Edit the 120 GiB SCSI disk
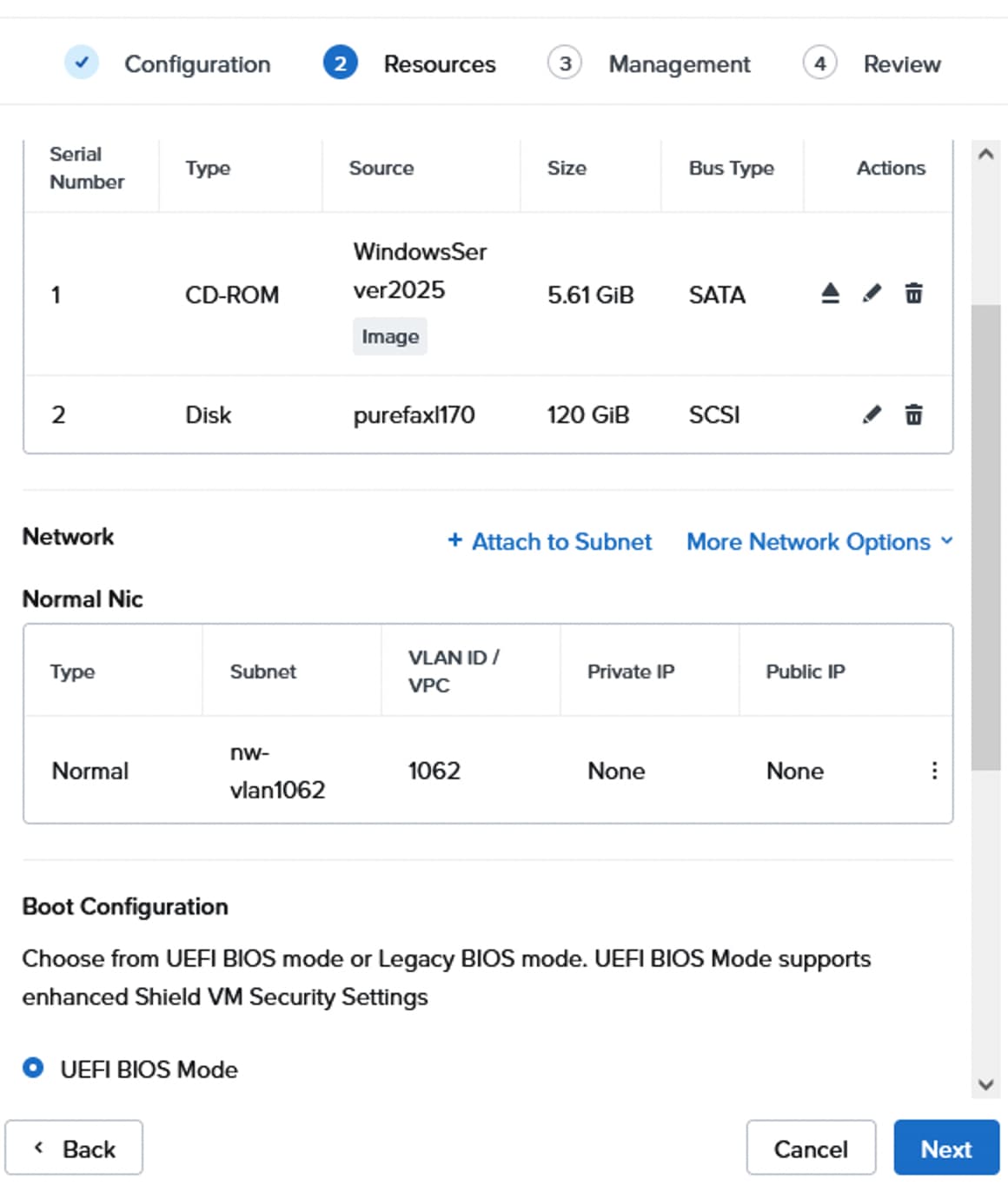Screen dimensions: 1008x1185 [x=872, y=414]
